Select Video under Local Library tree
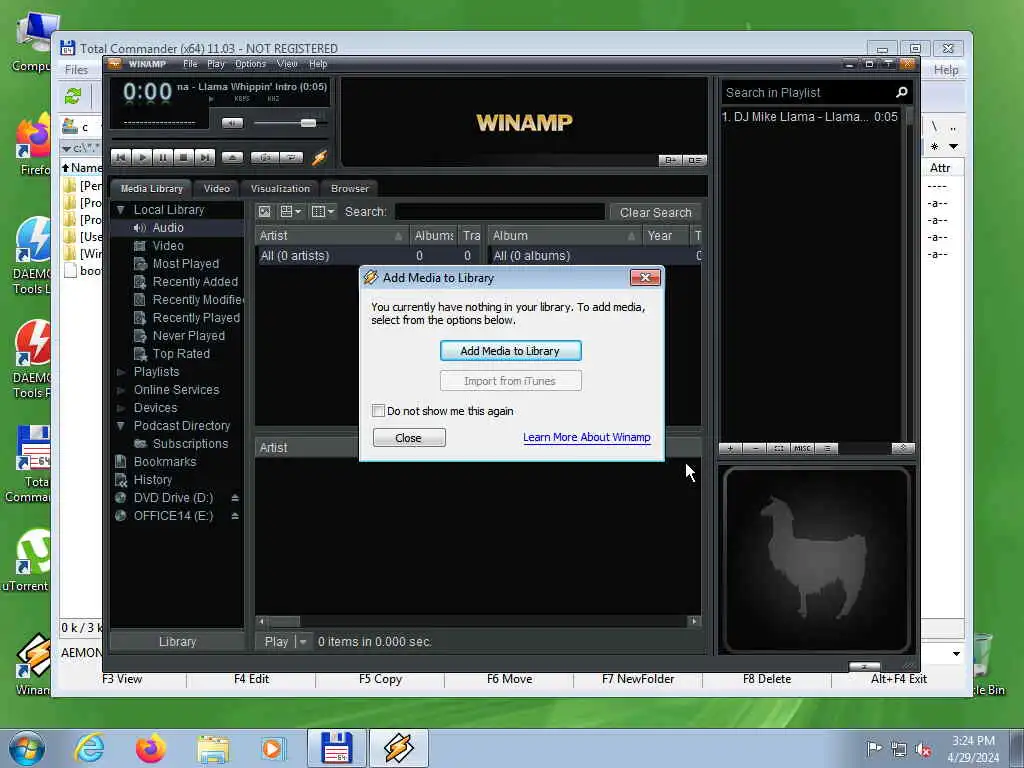Viewport: 1024px width, 768px height. [x=168, y=246]
